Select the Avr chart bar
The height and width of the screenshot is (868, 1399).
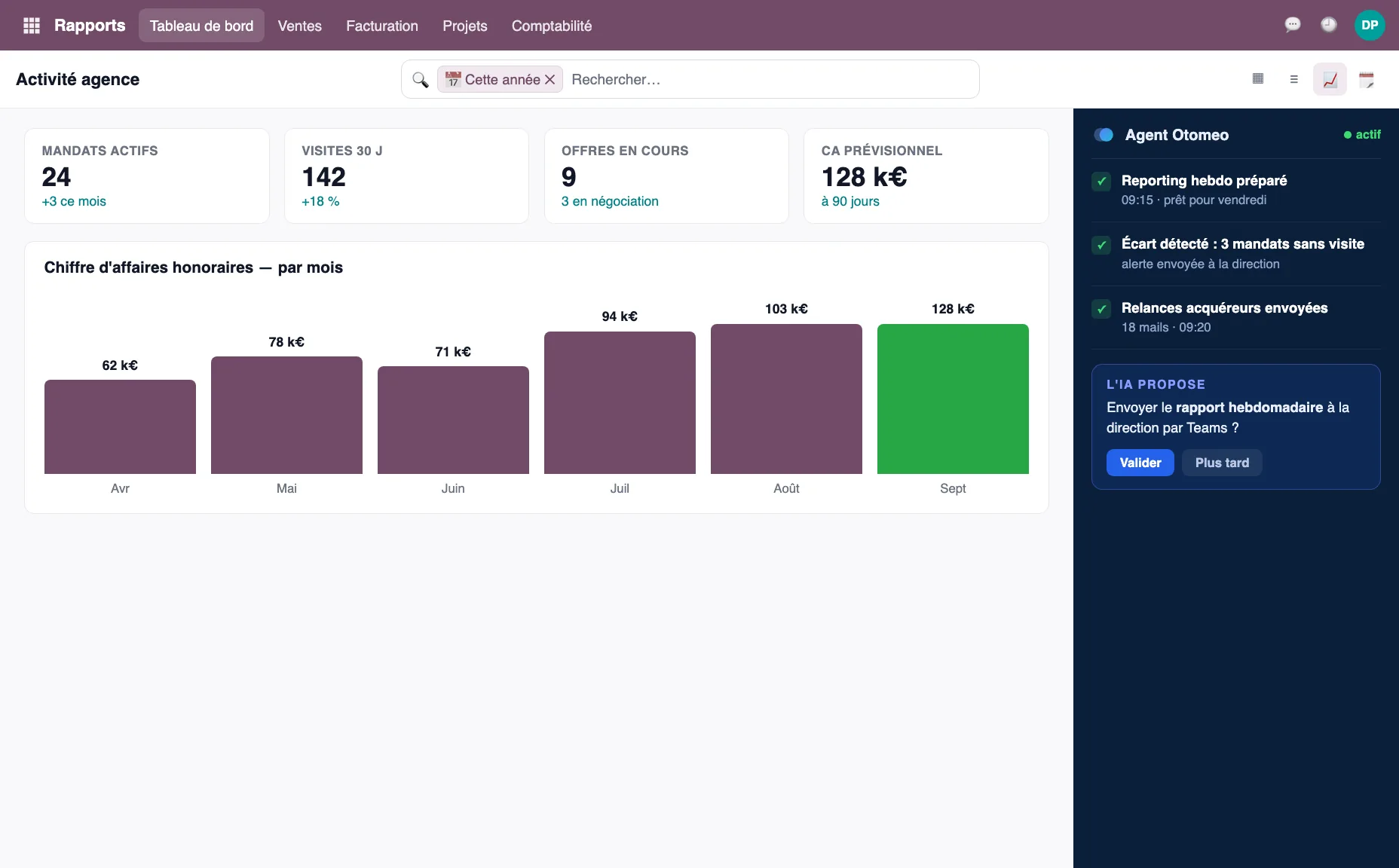tap(120, 426)
